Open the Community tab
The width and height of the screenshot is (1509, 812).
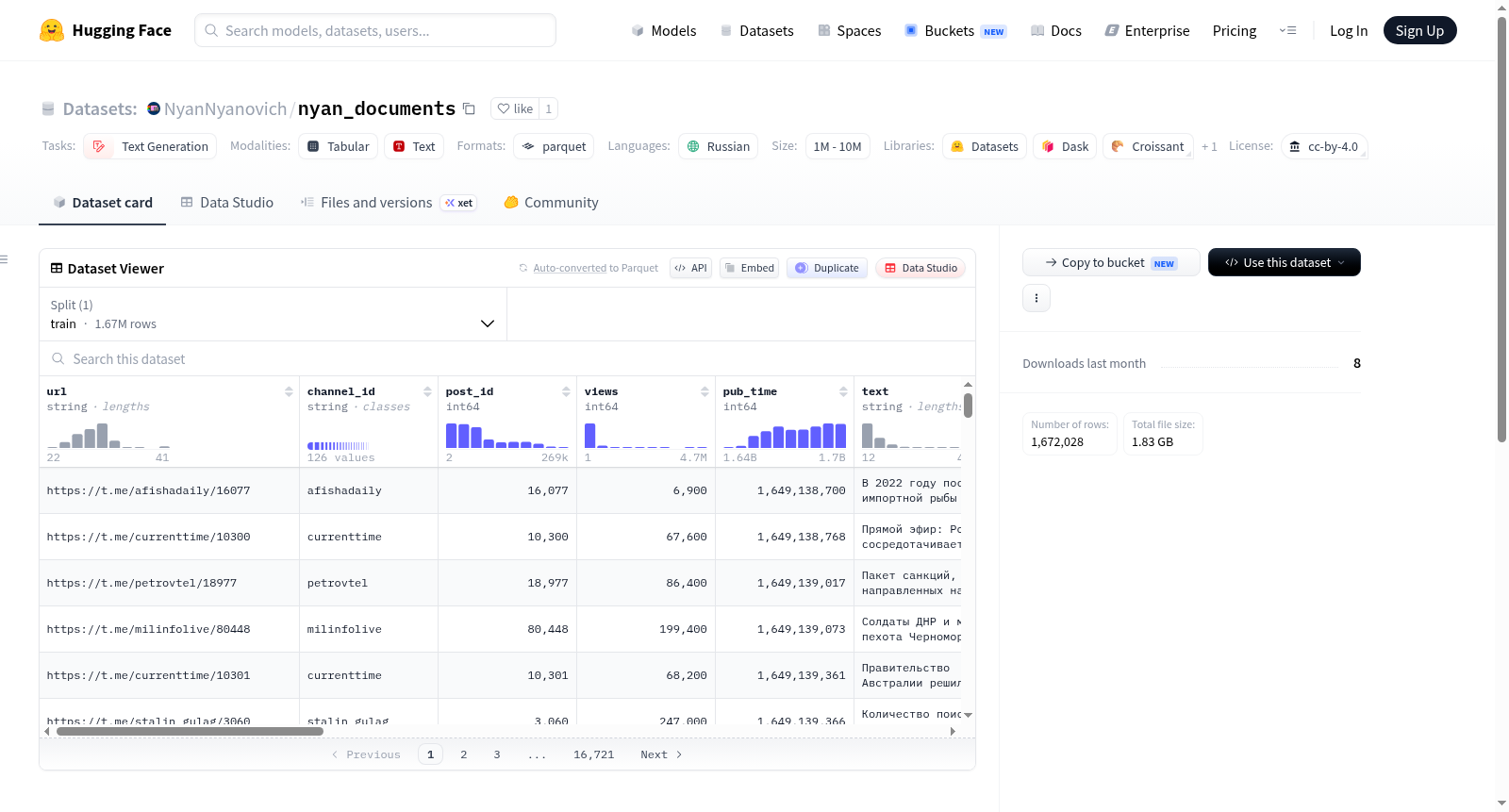pyautogui.click(x=552, y=202)
